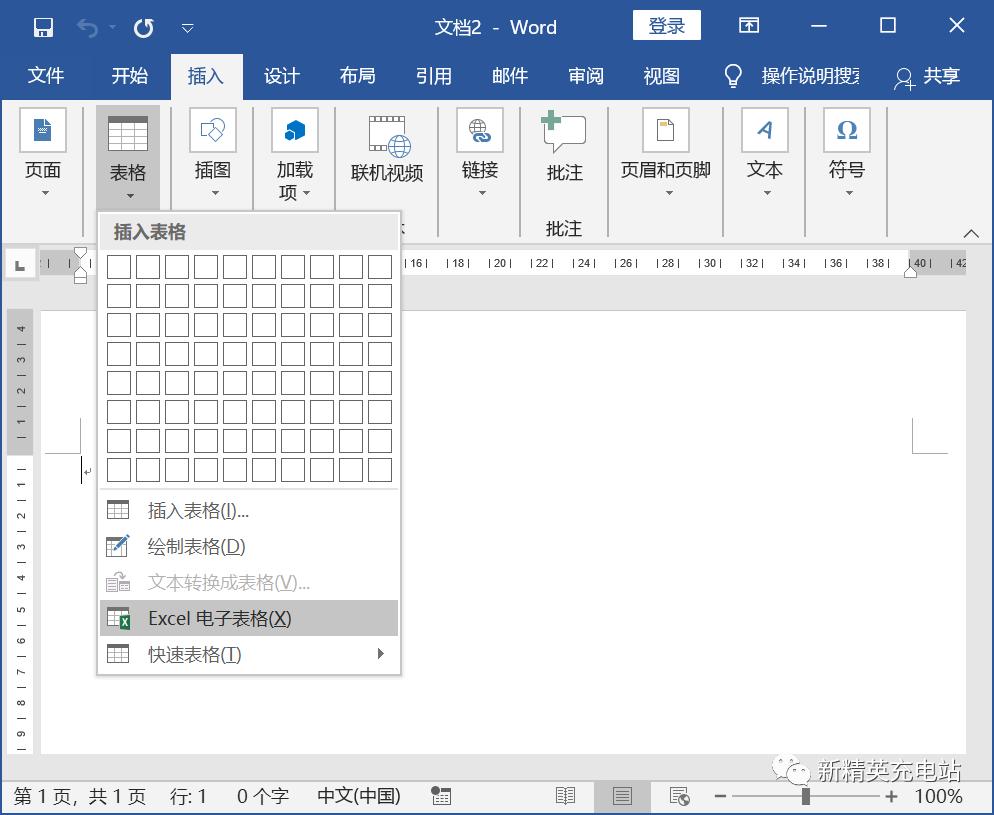This screenshot has height=815, width=994.
Task: Select Excel 电子表格 from the menu
Action: pos(222,618)
